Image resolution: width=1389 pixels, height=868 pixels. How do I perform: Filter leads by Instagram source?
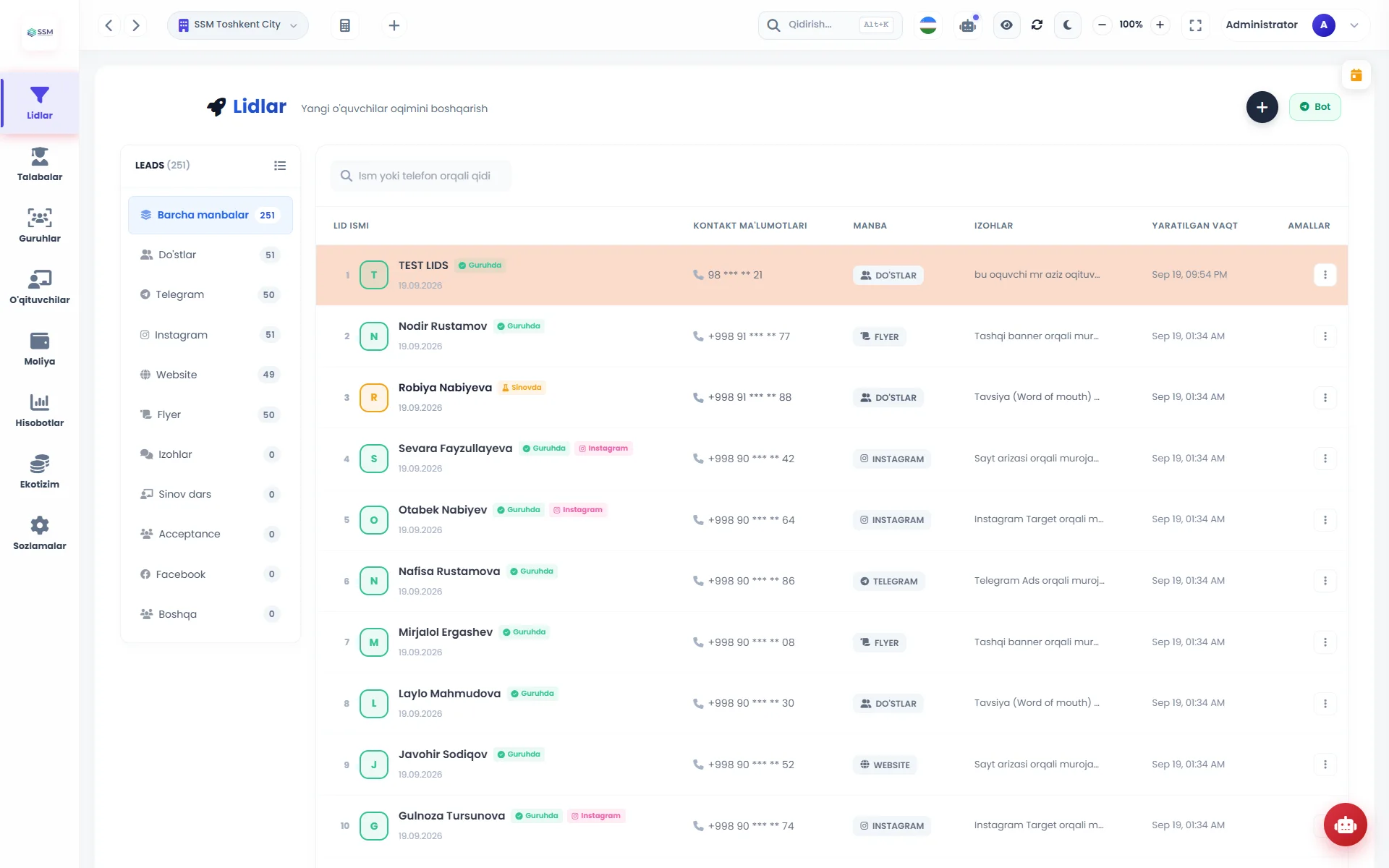(x=211, y=335)
